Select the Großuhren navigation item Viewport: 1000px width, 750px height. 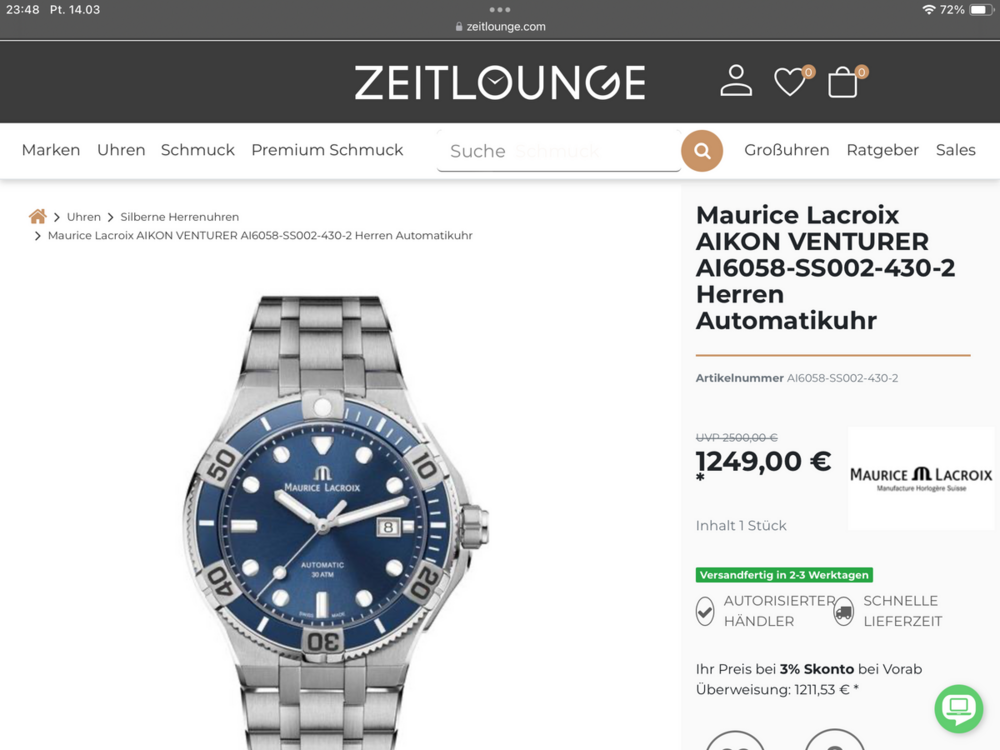786,150
